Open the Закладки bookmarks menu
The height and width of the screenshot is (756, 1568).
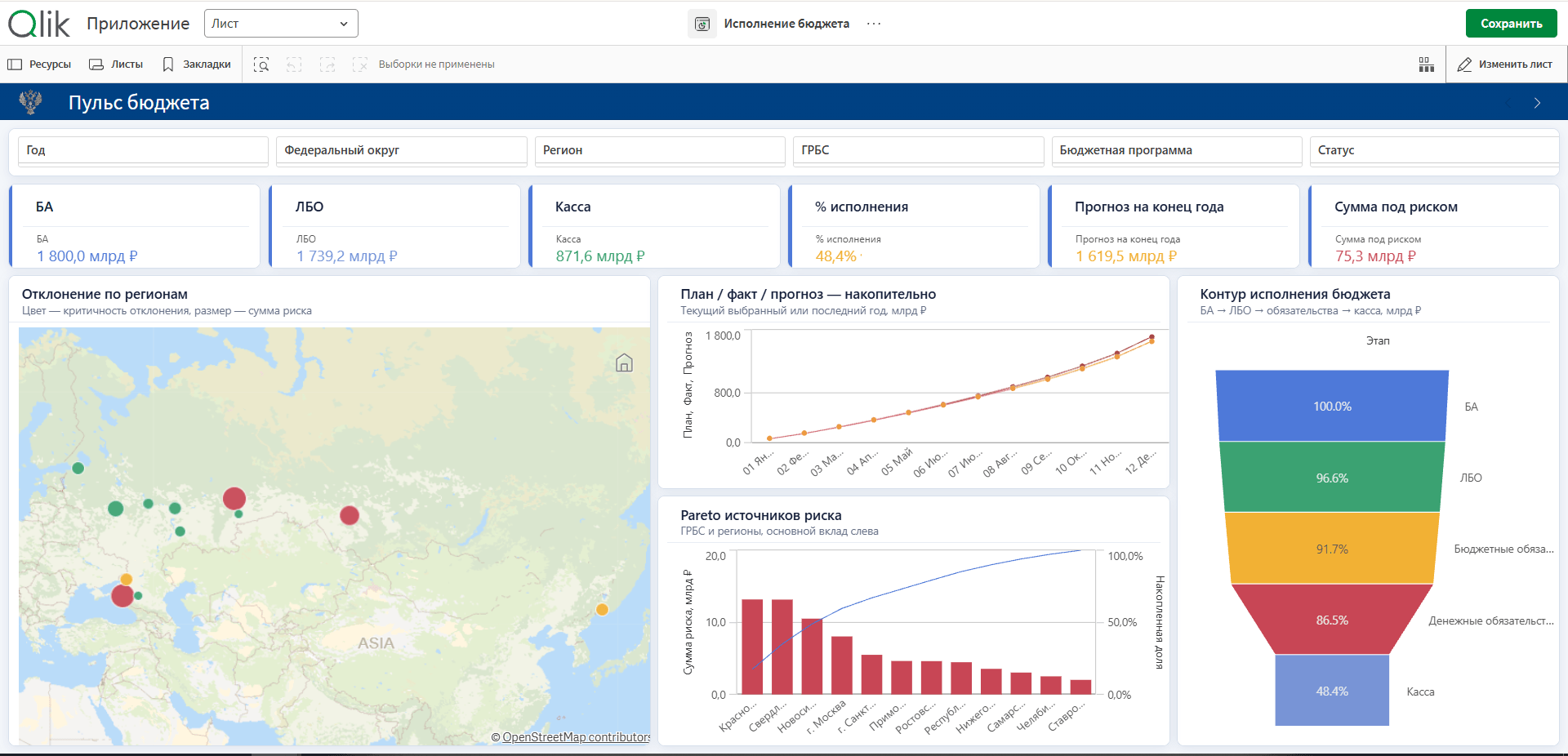coord(196,64)
